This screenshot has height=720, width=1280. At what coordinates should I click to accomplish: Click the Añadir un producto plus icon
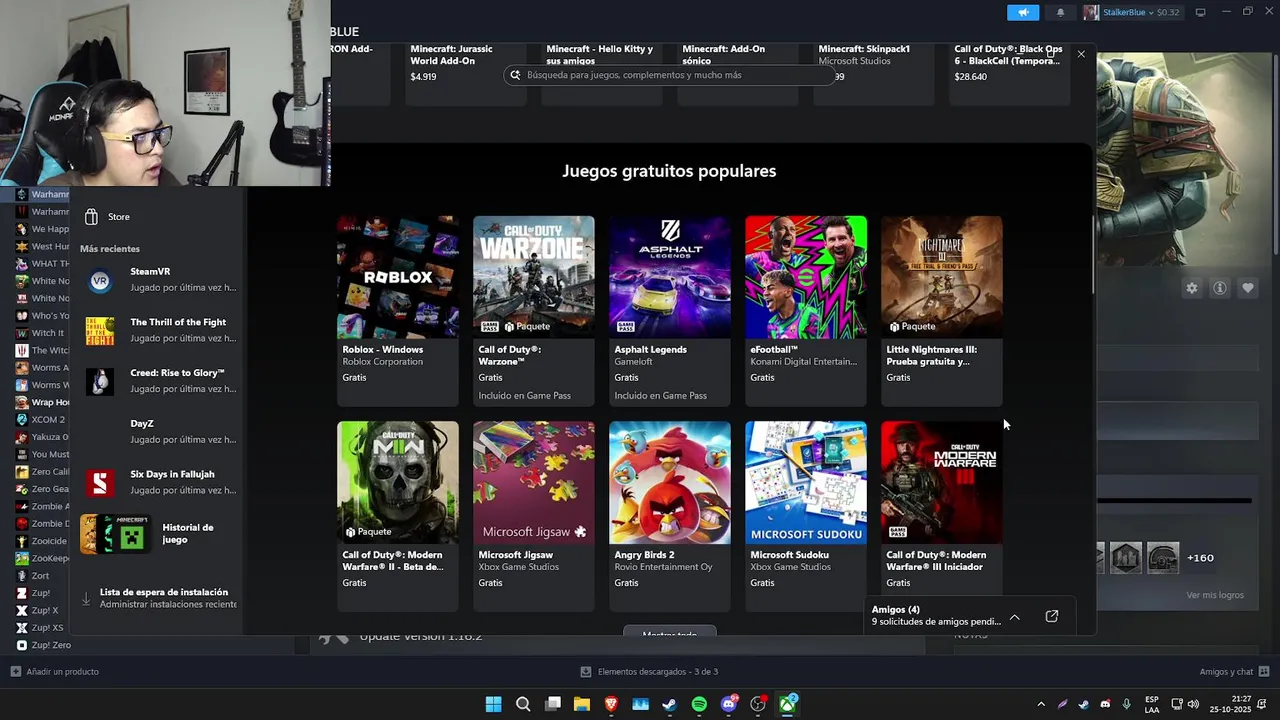pos(15,672)
